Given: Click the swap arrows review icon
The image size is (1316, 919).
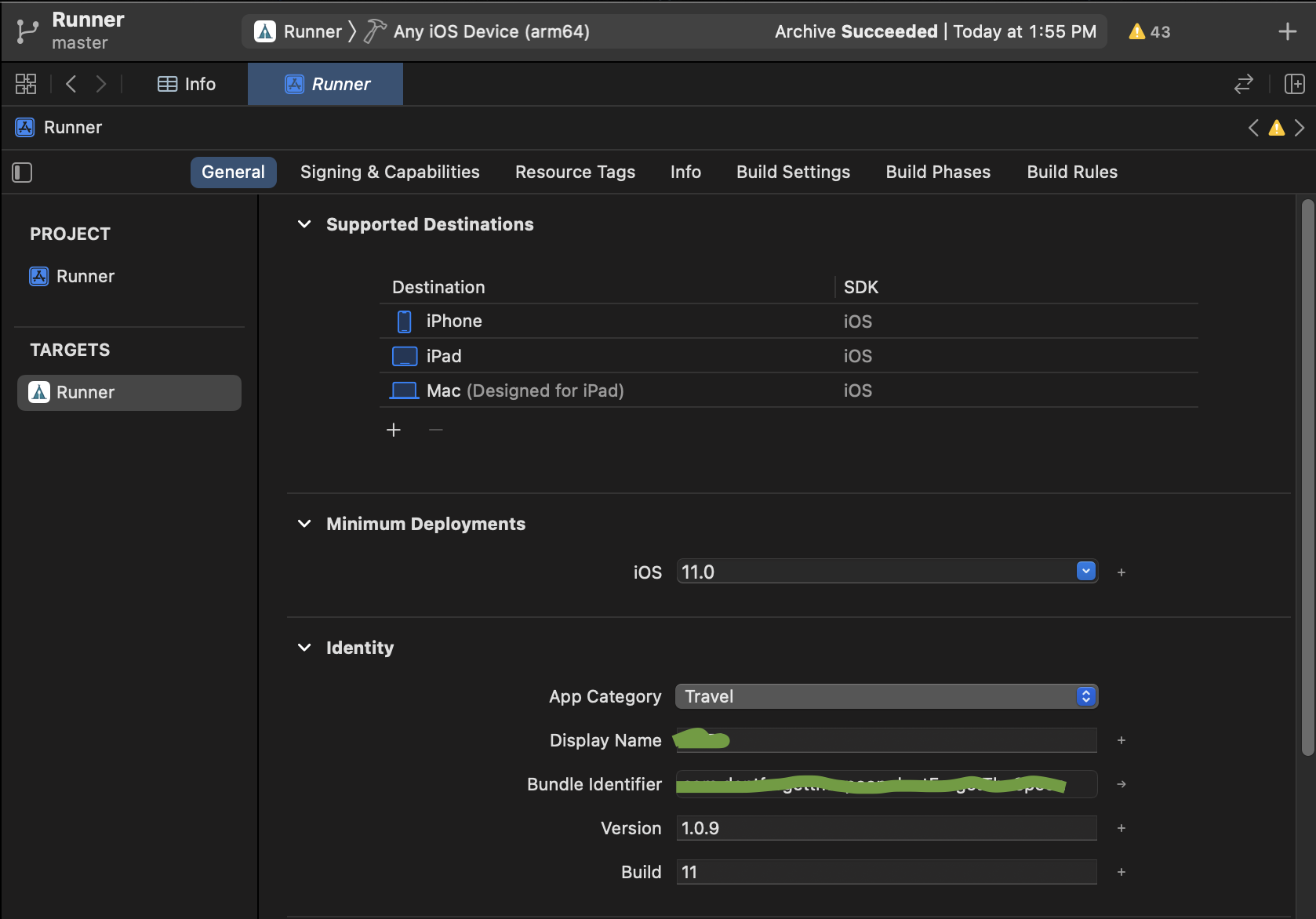Looking at the screenshot, I should [x=1243, y=84].
